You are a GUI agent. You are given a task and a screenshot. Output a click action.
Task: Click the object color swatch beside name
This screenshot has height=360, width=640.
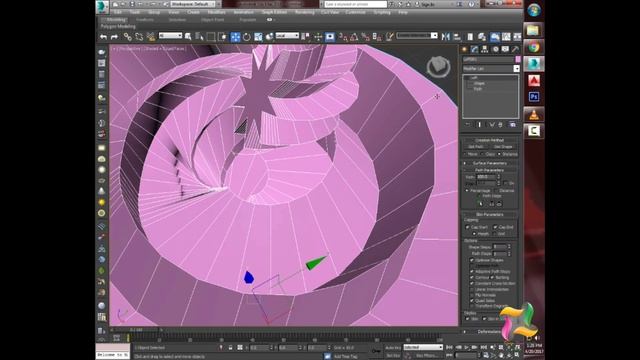518,60
